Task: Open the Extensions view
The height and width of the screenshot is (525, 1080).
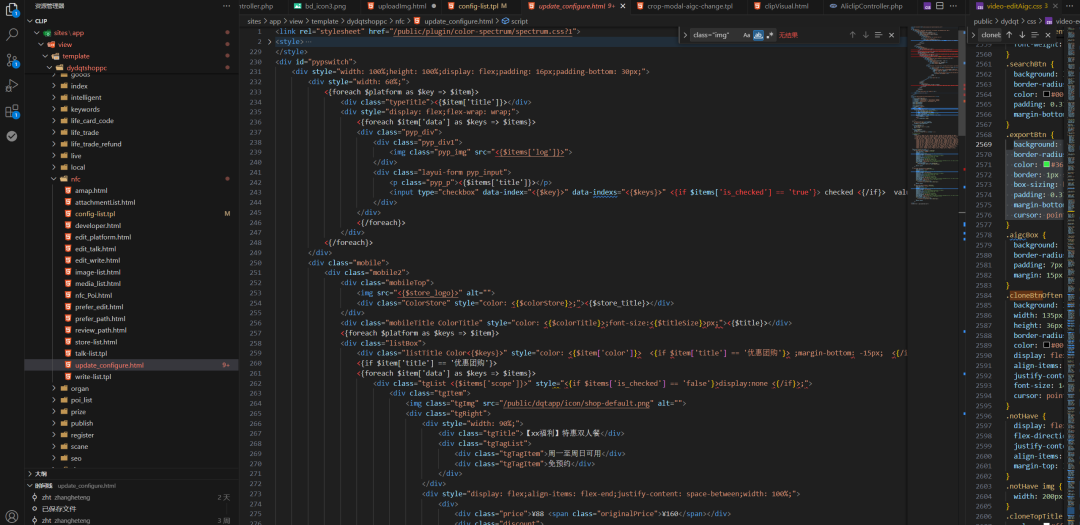Action: [x=12, y=111]
